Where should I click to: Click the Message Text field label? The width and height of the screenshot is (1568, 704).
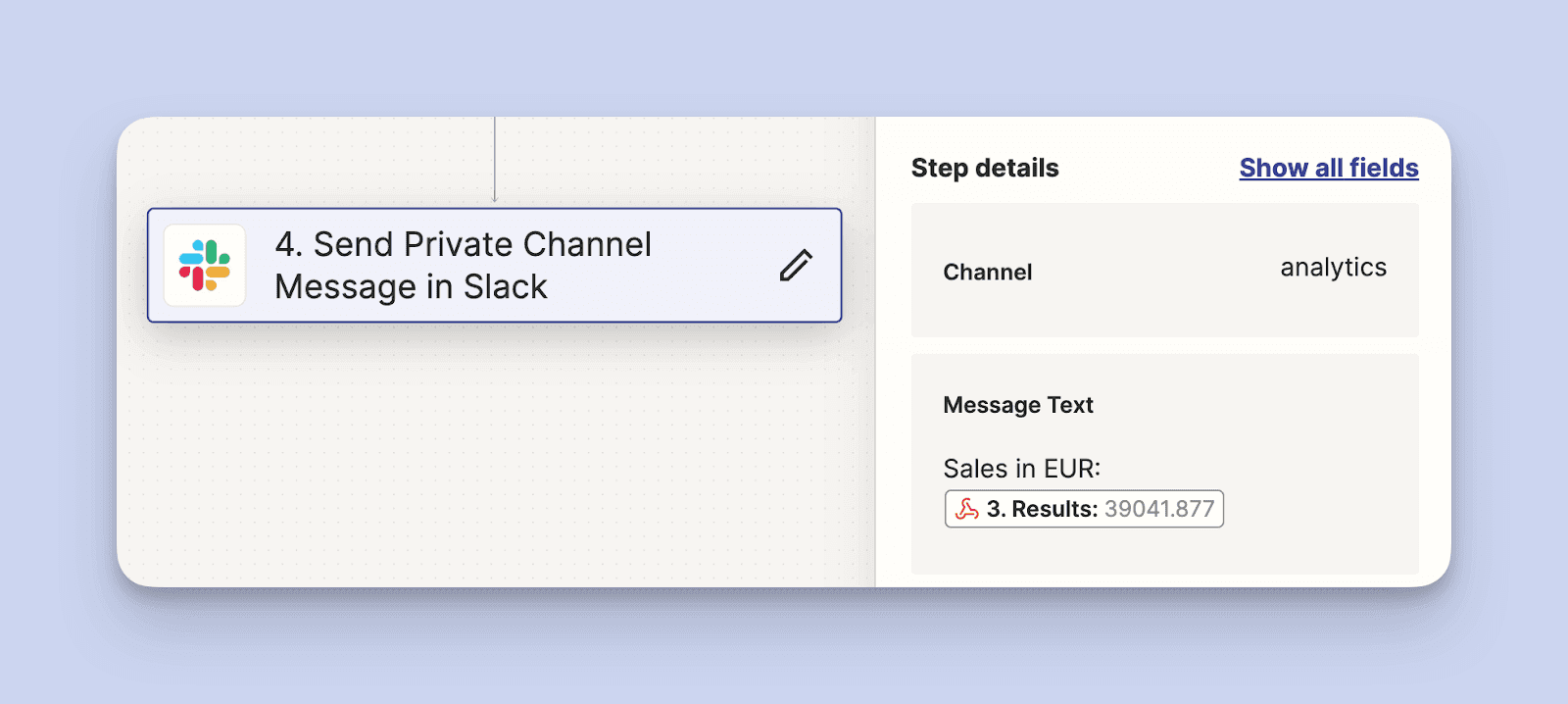pos(1017,405)
